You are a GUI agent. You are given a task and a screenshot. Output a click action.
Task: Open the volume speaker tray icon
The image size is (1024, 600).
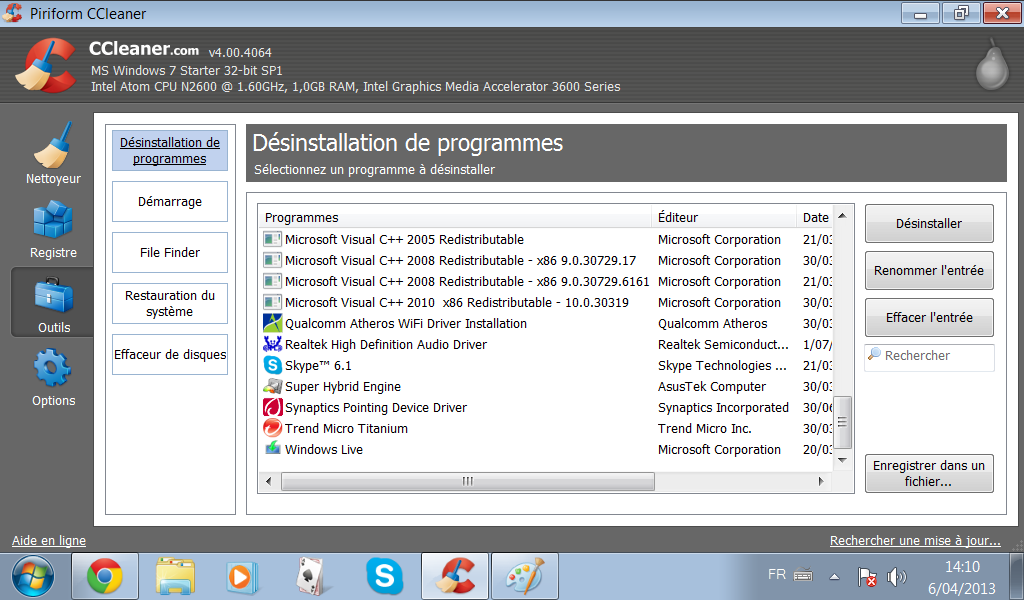[x=896, y=577]
